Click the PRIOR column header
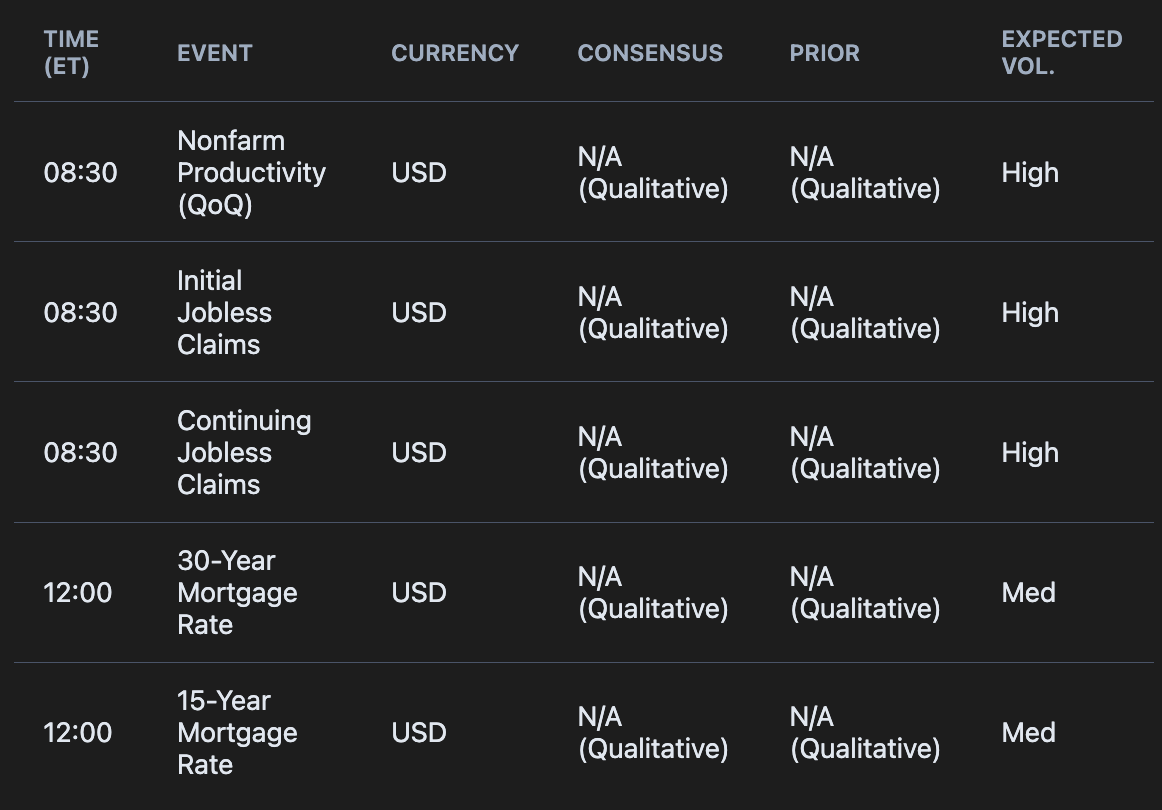 824,53
